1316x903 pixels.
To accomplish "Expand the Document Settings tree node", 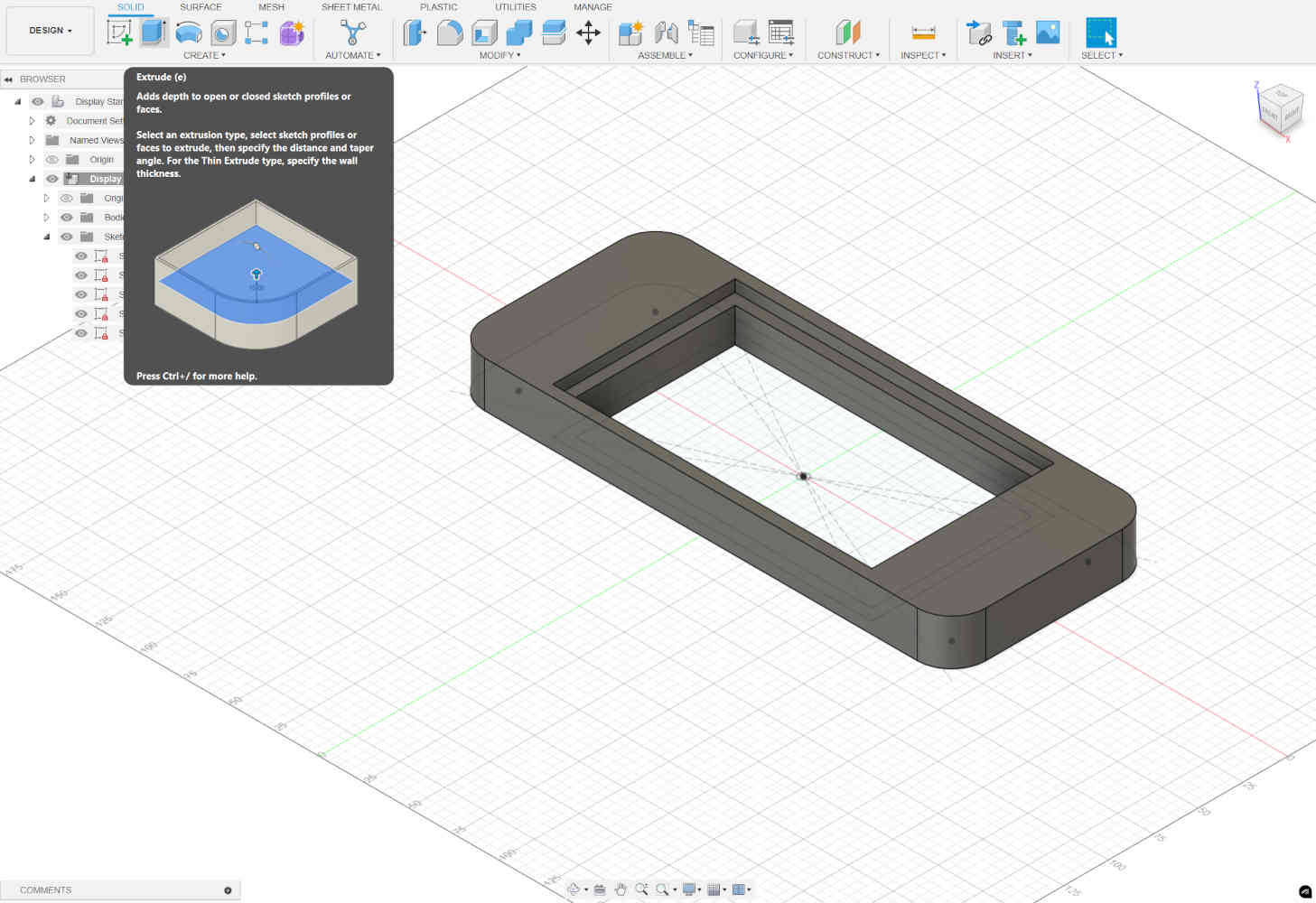I will [32, 121].
